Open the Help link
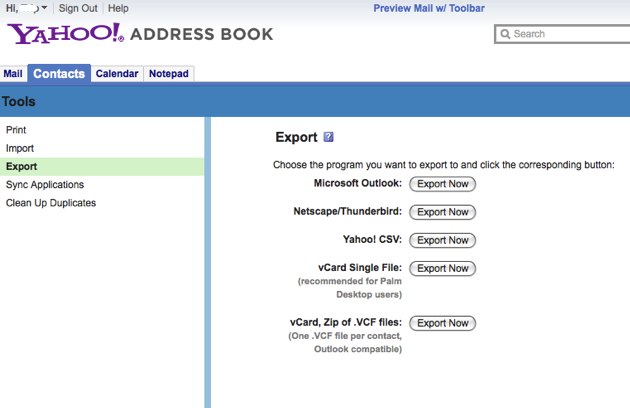This screenshot has width=630, height=408. [x=118, y=8]
